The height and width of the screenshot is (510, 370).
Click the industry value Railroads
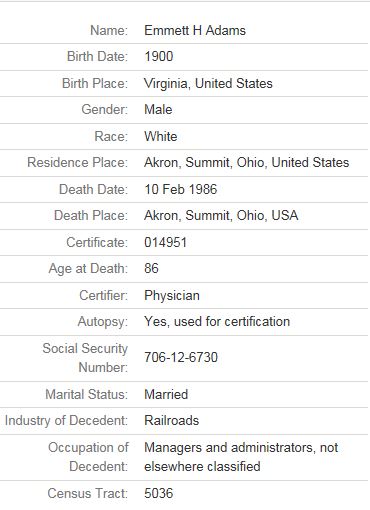(x=172, y=421)
